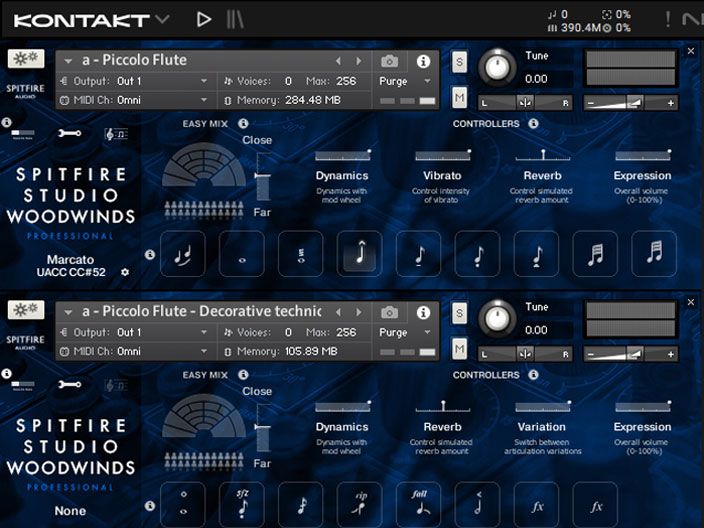Open info button in Piccolo Flute header
704x528 pixels.
coord(423,61)
